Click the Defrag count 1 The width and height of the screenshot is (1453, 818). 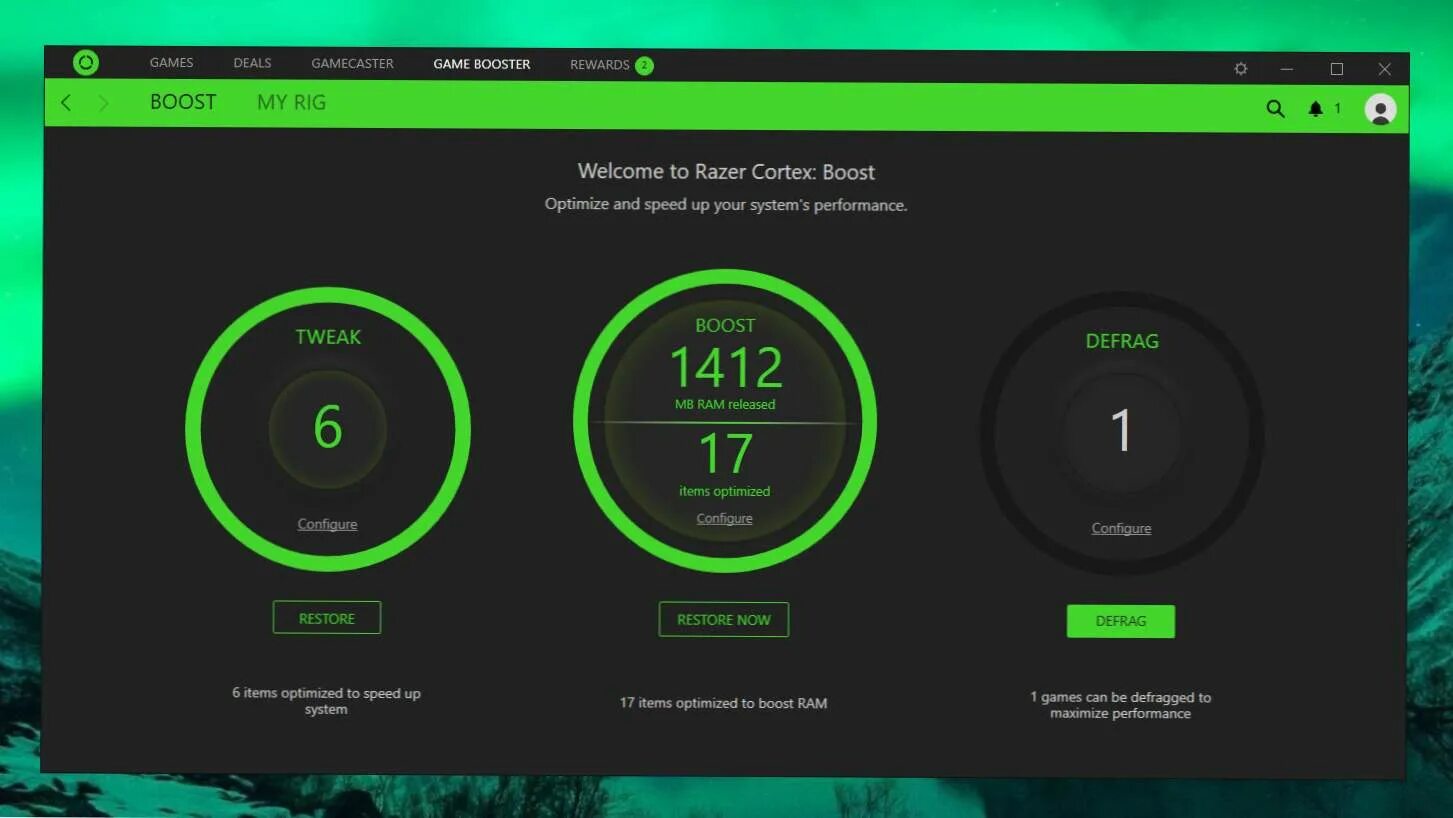pos(1121,431)
